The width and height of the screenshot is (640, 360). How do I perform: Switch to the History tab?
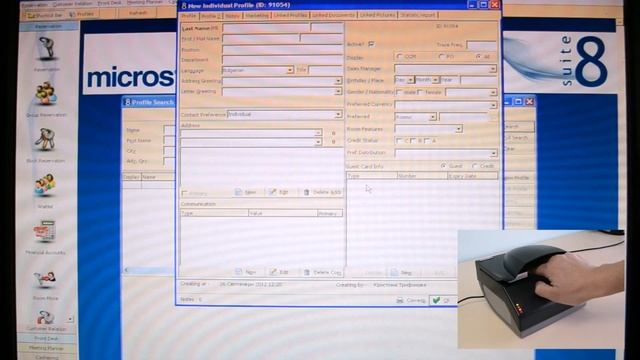tap(232, 16)
